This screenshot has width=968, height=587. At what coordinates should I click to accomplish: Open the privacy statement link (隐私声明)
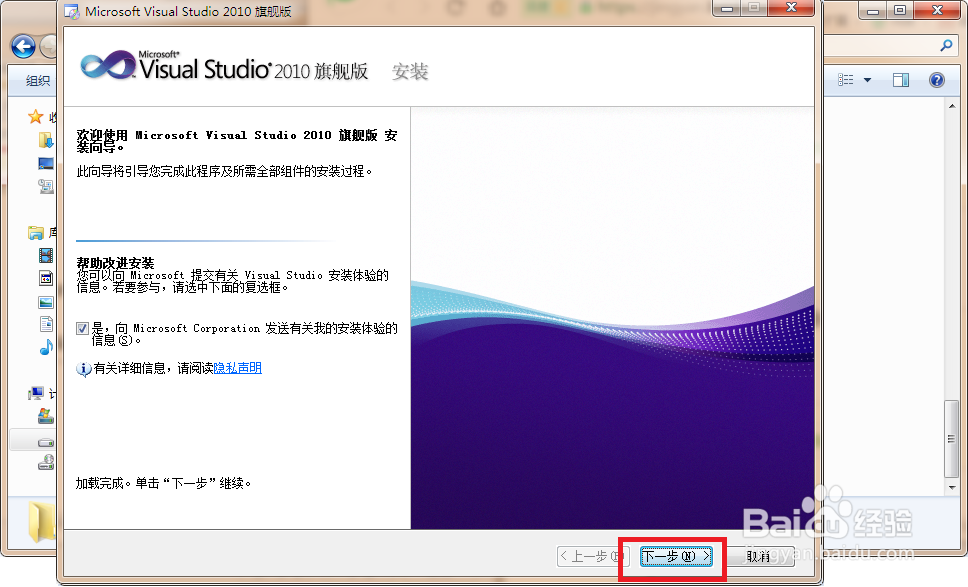pos(238,368)
